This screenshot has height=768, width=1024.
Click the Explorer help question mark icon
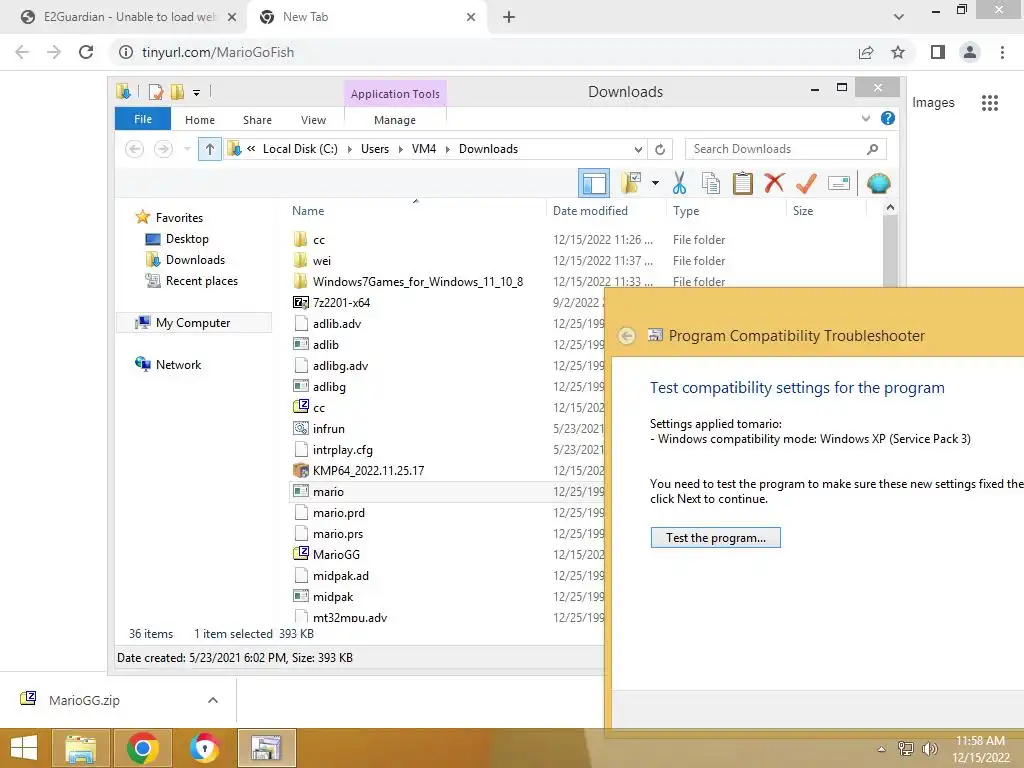(x=888, y=118)
